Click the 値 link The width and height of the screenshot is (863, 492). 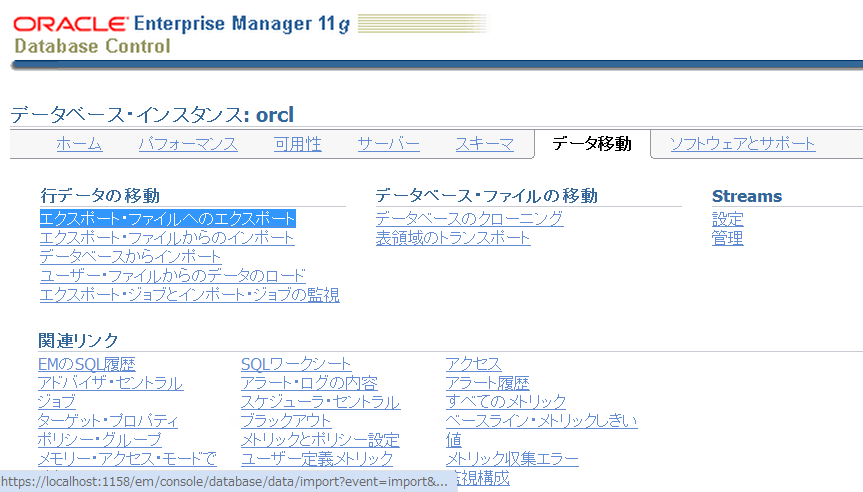[x=454, y=440]
